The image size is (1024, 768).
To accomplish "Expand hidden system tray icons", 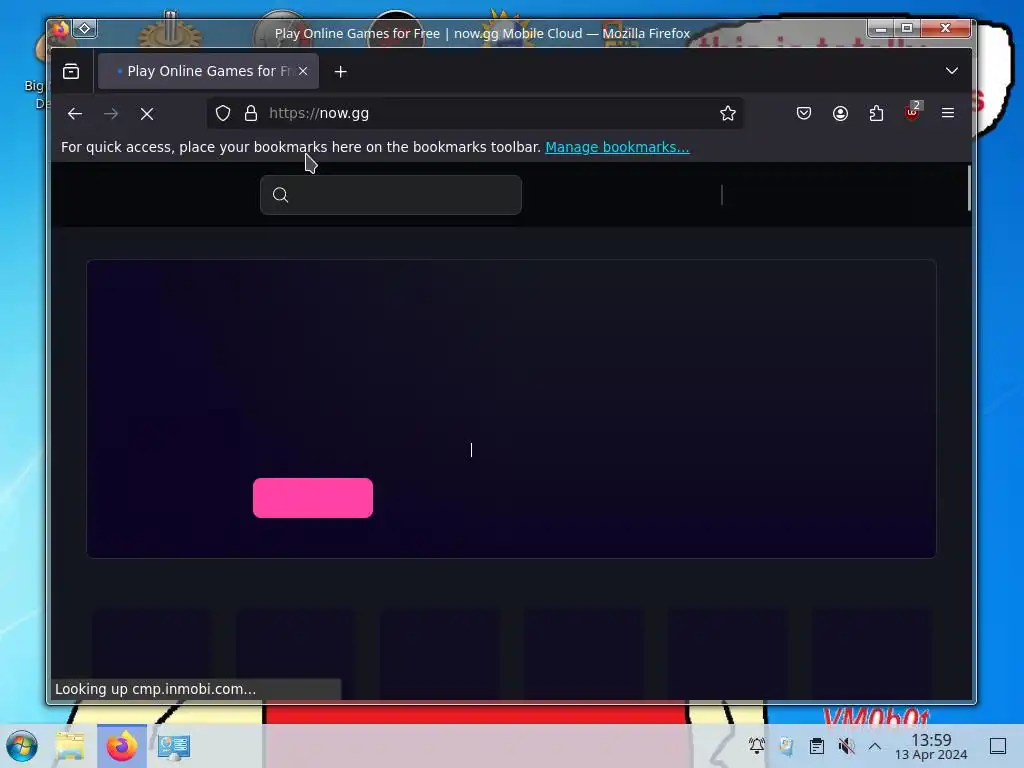I will (x=875, y=746).
